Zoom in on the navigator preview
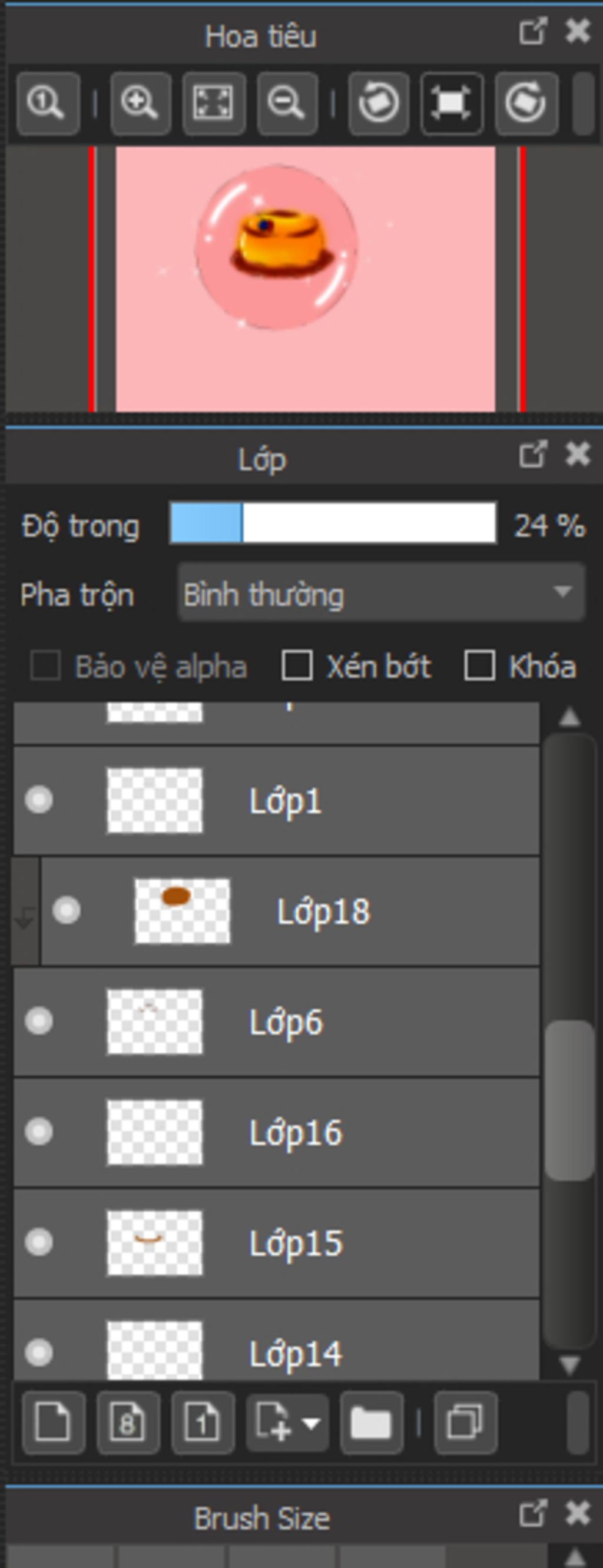This screenshot has height=1568, width=603. click(140, 104)
